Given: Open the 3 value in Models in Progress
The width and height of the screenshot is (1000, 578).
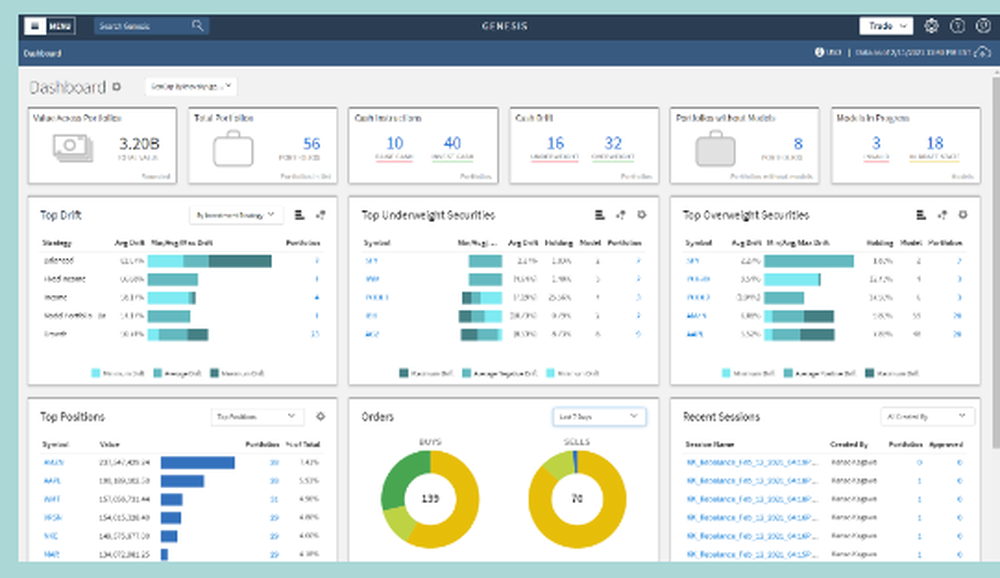Looking at the screenshot, I should pyautogui.click(x=876, y=144).
